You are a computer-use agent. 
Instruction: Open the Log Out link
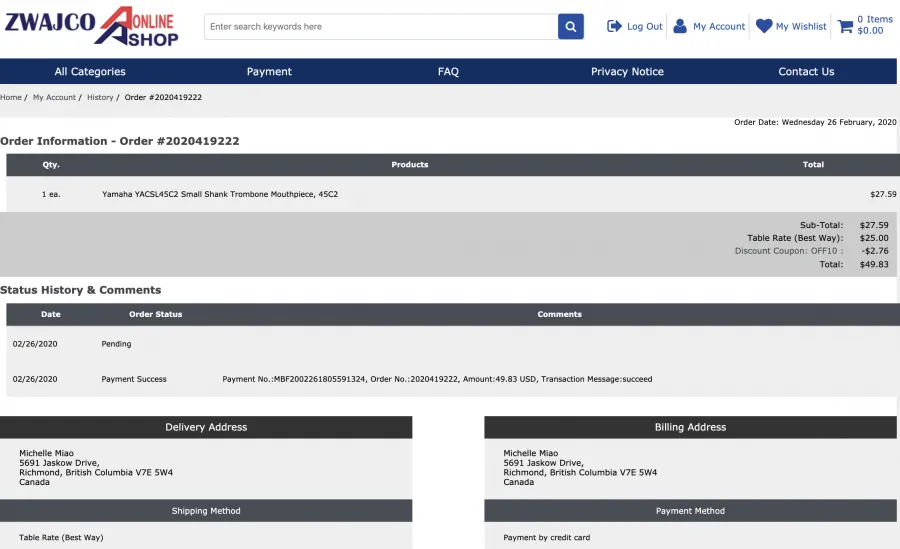tap(645, 26)
